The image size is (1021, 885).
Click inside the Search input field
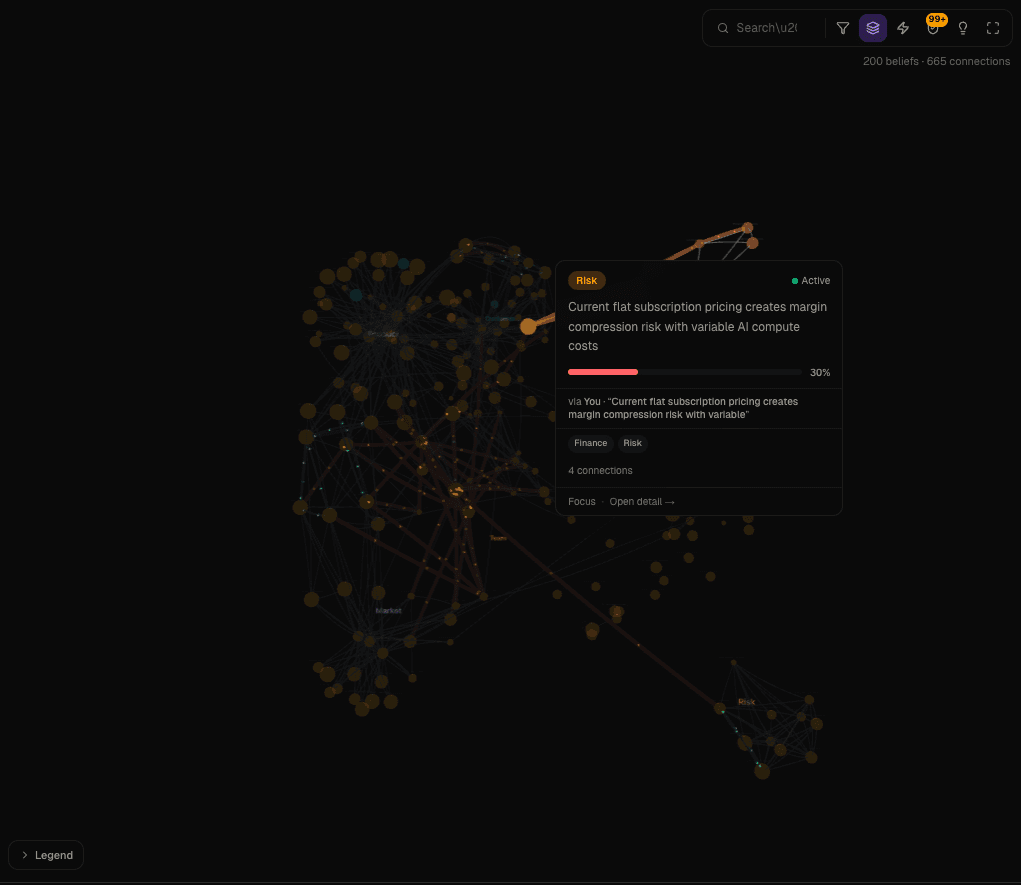[775, 28]
